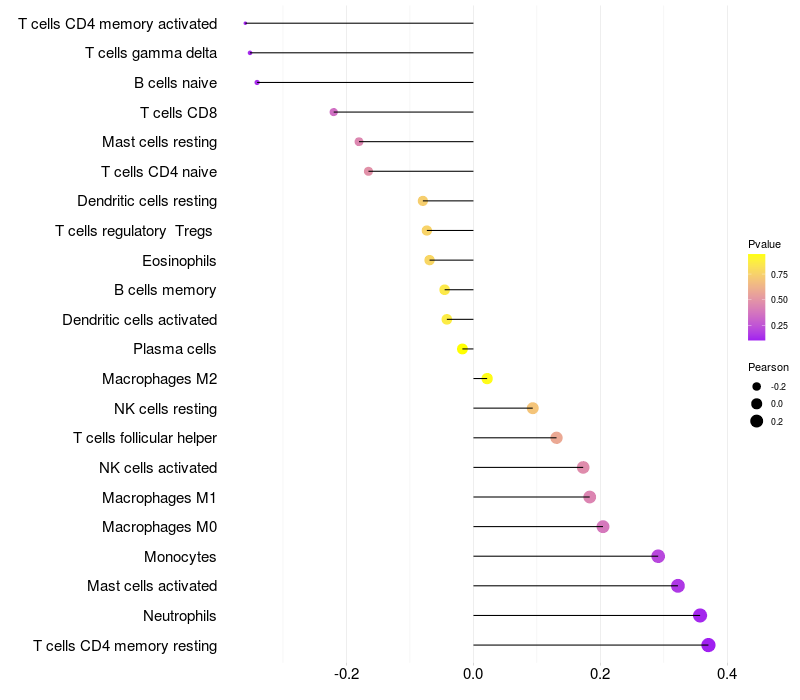
Task: Click the 0.0 Pearson legend dot
Action: coord(757,403)
